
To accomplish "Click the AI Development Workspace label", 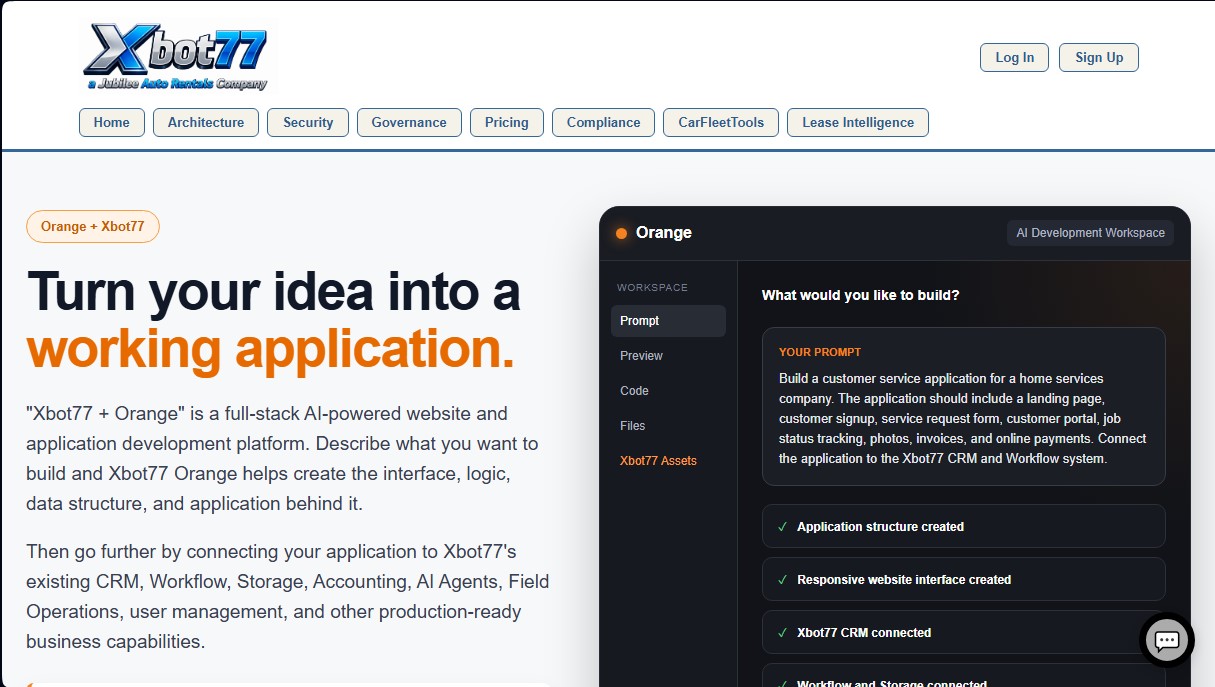I will click(x=1091, y=233).
